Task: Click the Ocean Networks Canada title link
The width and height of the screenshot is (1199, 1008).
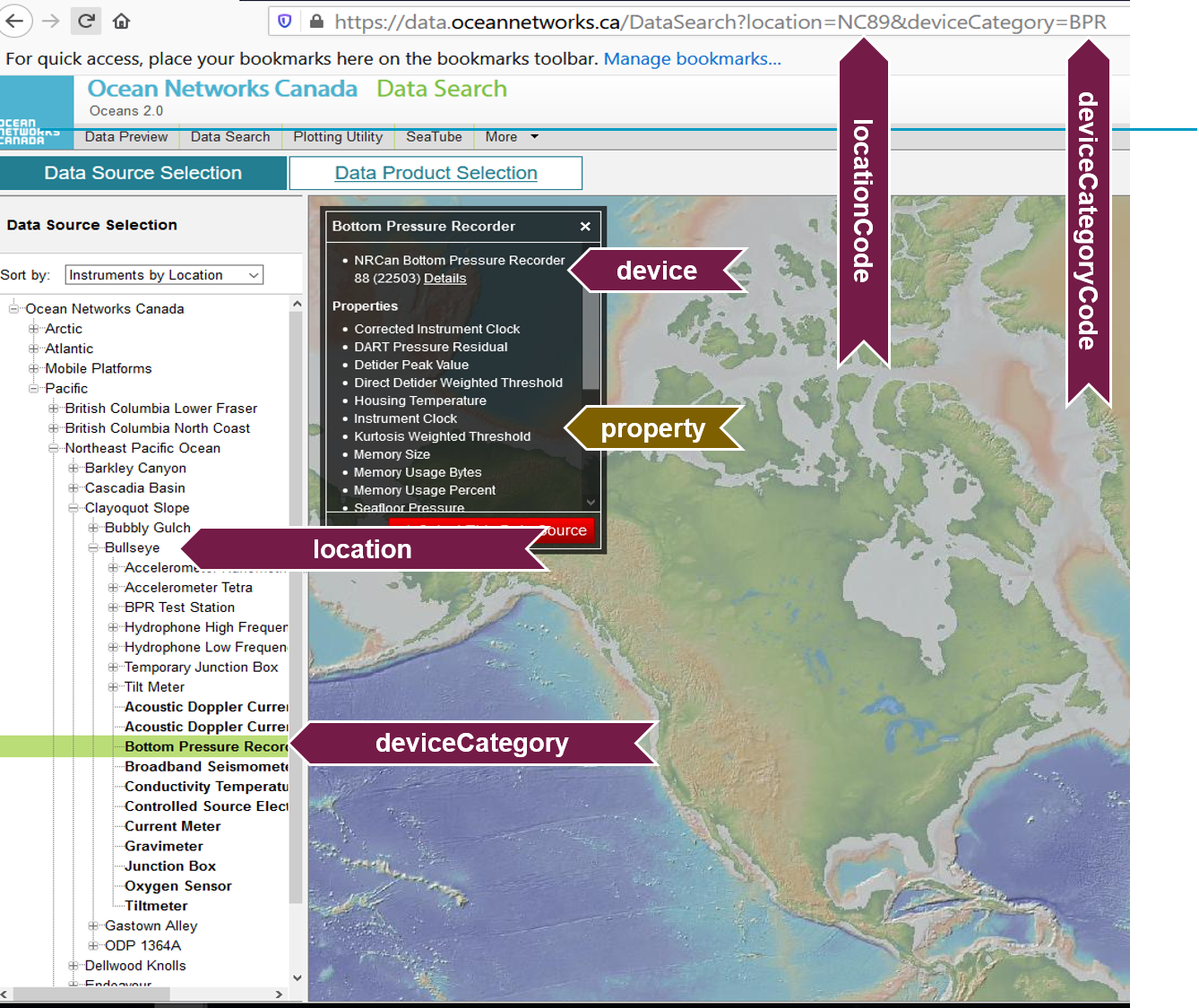Action: (x=222, y=89)
